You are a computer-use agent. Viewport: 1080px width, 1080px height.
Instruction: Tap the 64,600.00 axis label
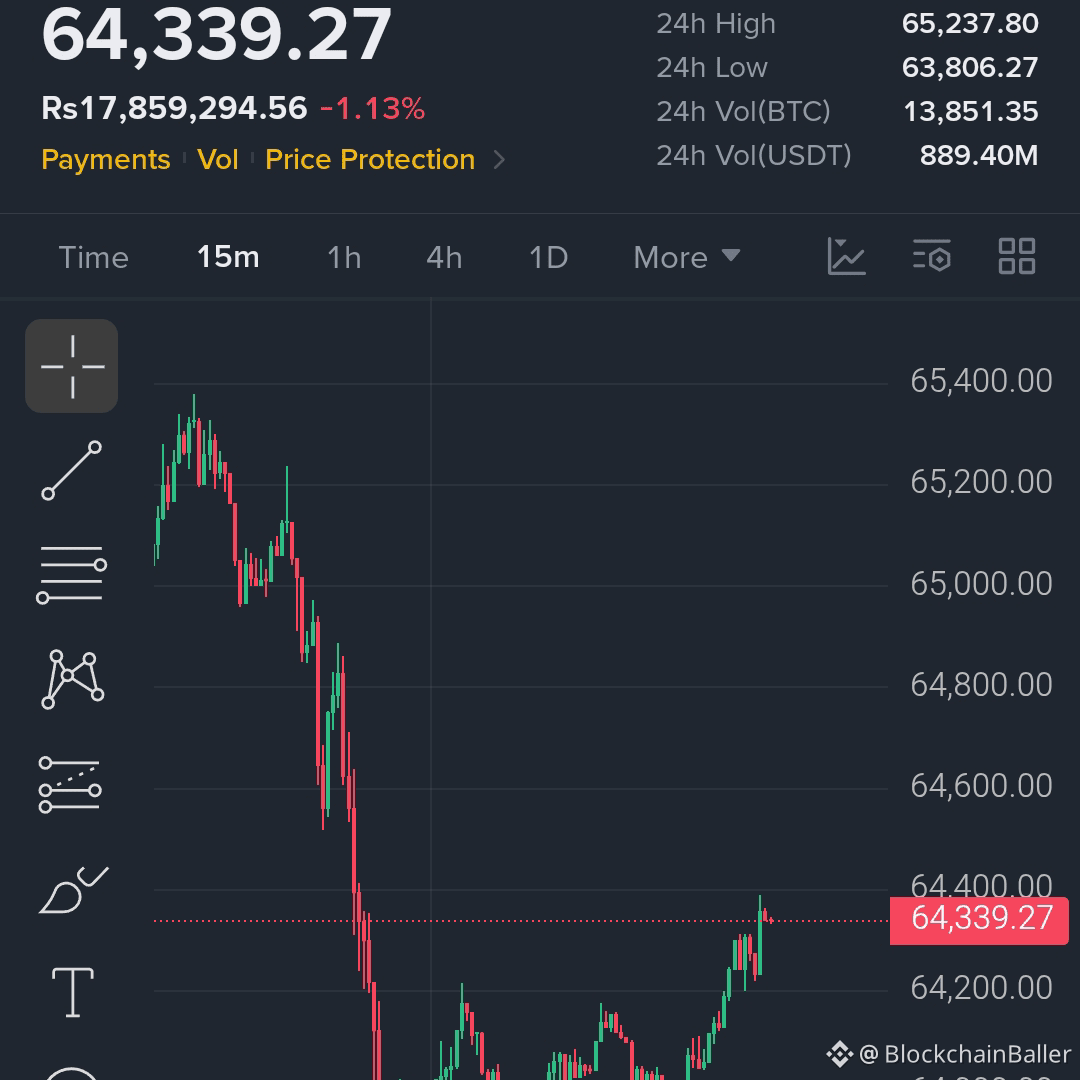982,786
